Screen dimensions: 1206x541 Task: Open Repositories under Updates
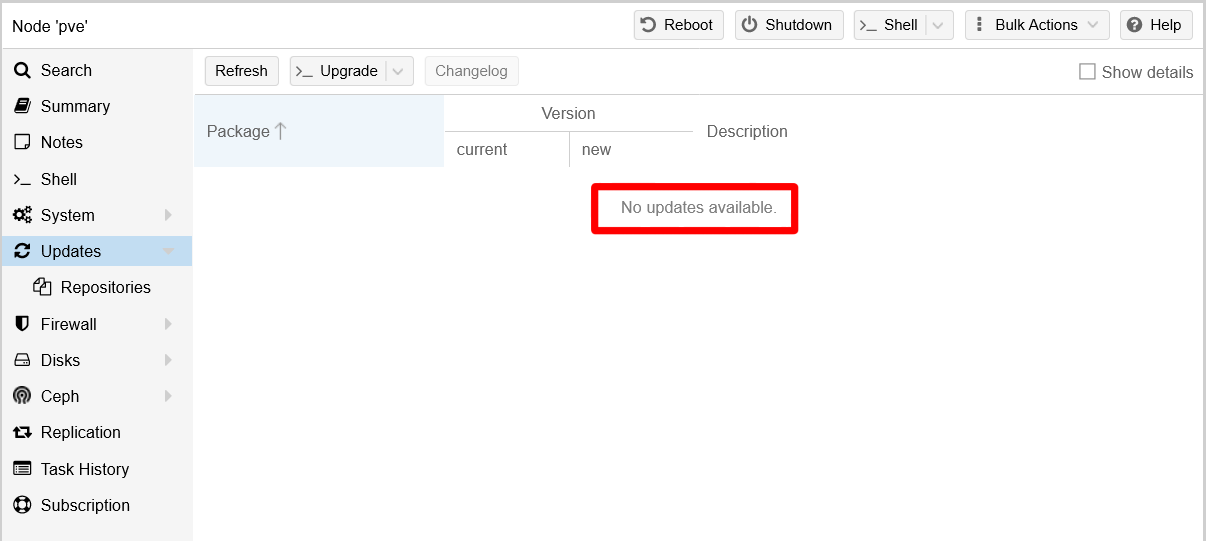(x=105, y=287)
